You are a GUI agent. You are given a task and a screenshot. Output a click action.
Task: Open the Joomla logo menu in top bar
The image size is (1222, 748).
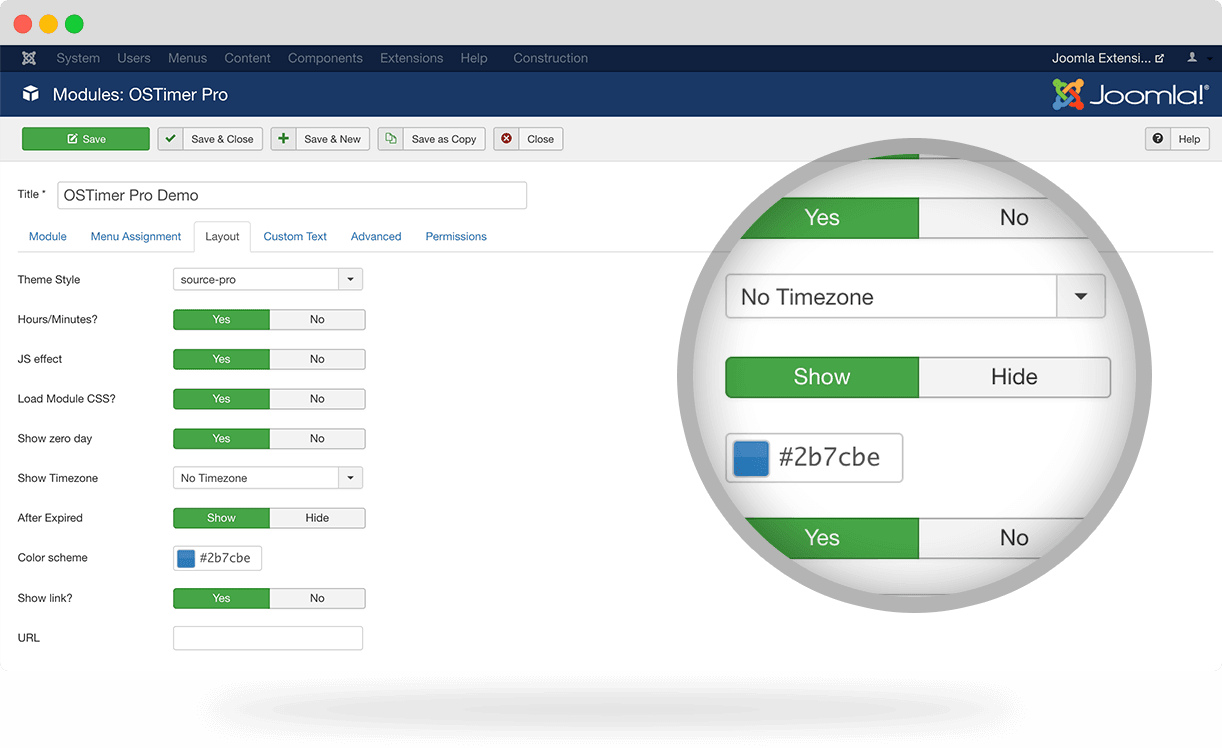click(x=29, y=58)
